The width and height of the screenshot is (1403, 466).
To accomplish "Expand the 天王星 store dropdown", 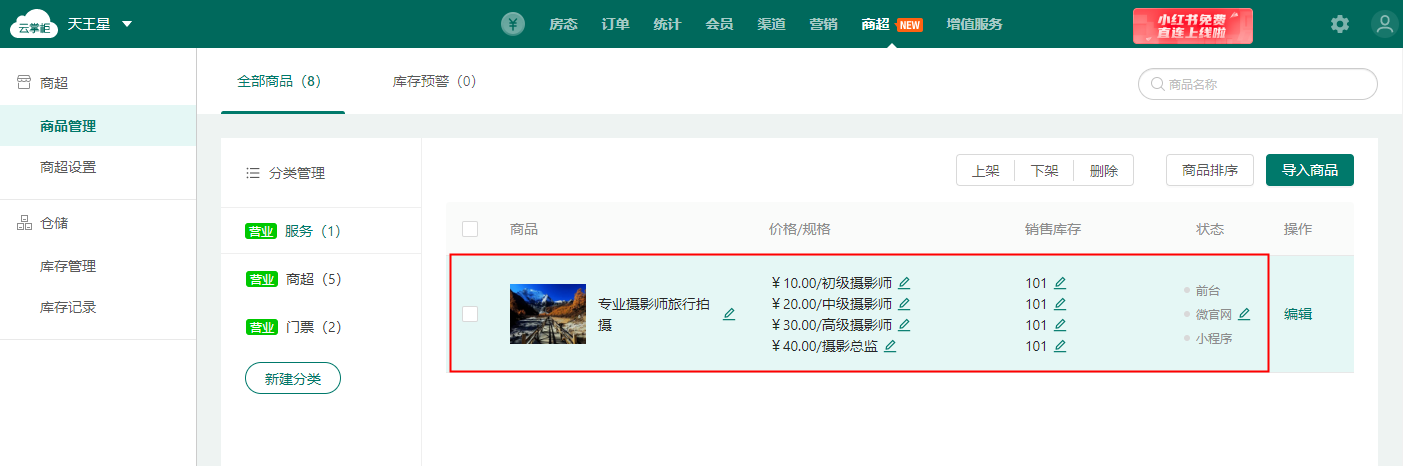I will [x=127, y=24].
